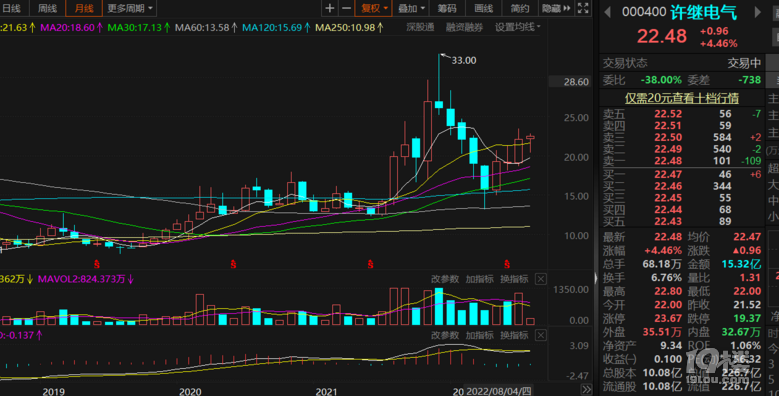Viewport: 779px width, 396px height.
Task: Open the 叠加 overlay dropdown
Action: [411, 8]
